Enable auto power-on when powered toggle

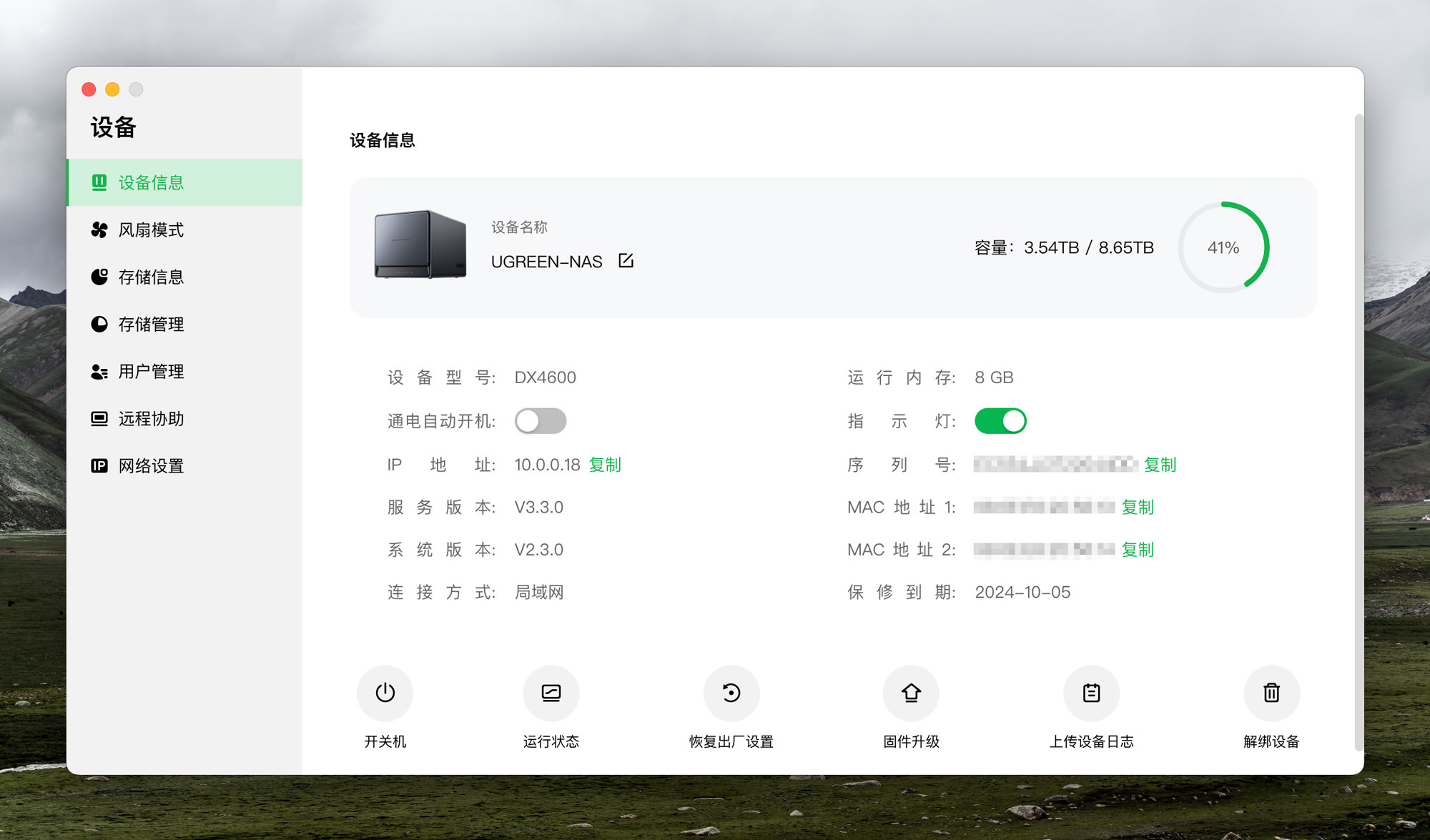(541, 421)
